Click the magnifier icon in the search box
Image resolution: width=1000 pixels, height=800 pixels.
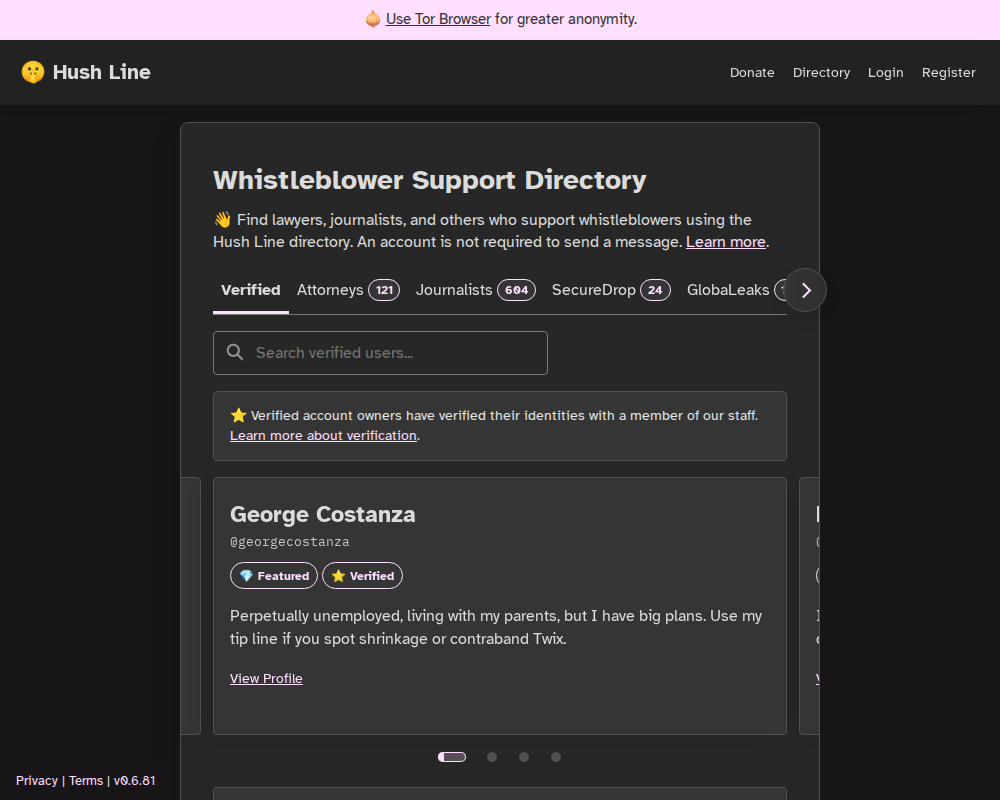[235, 352]
